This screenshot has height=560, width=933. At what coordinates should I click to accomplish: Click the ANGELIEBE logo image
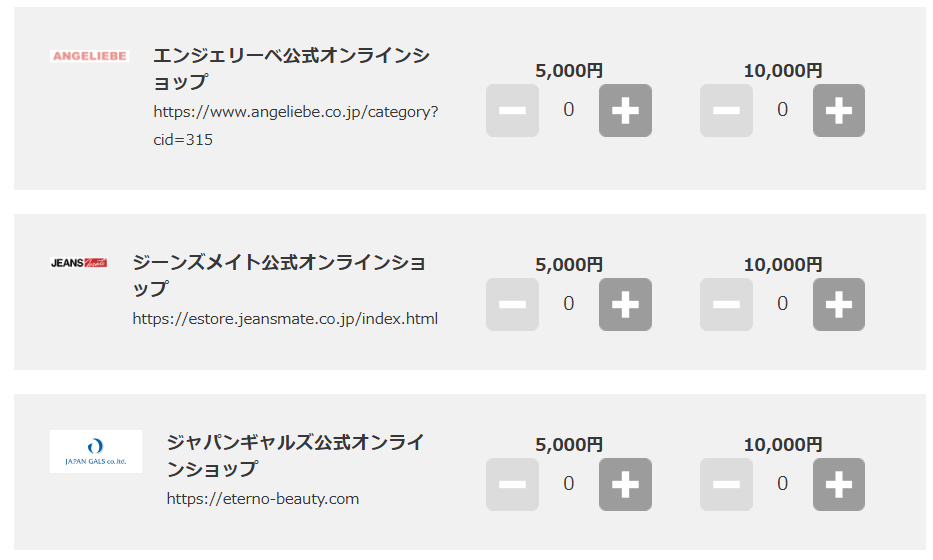tap(89, 57)
